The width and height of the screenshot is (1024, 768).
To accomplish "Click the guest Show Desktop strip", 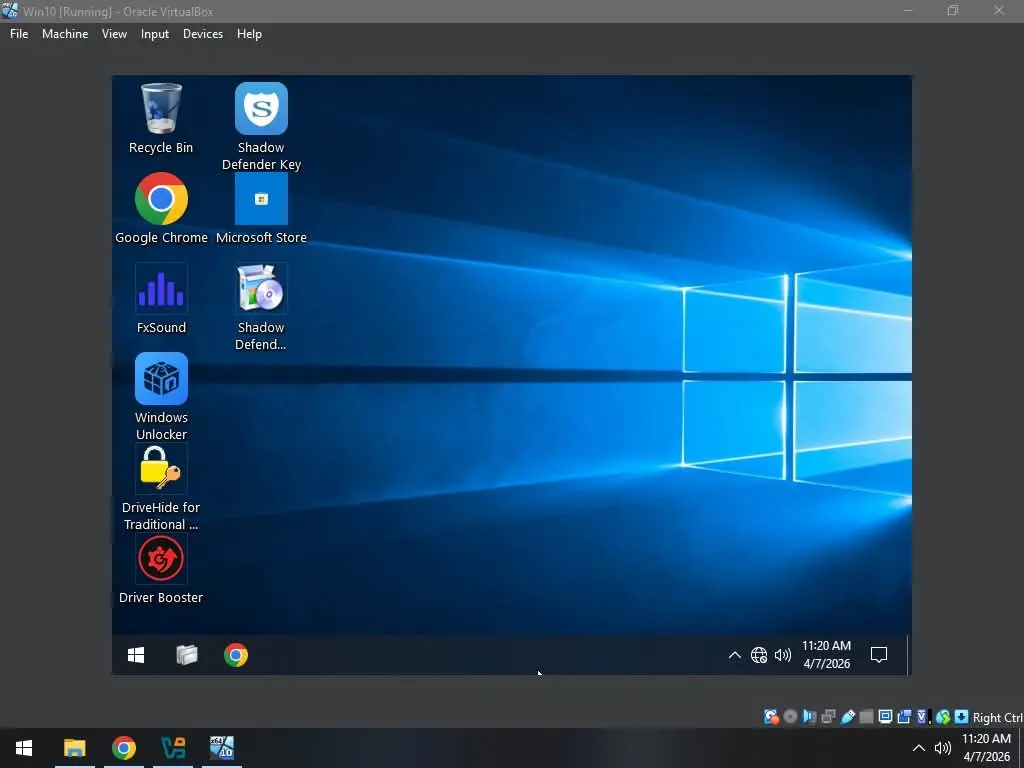I will tap(908, 655).
